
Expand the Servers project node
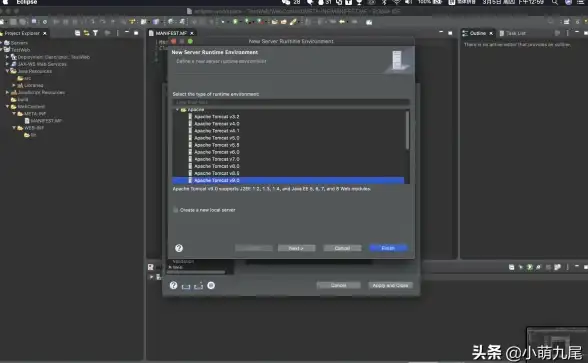[1, 43]
